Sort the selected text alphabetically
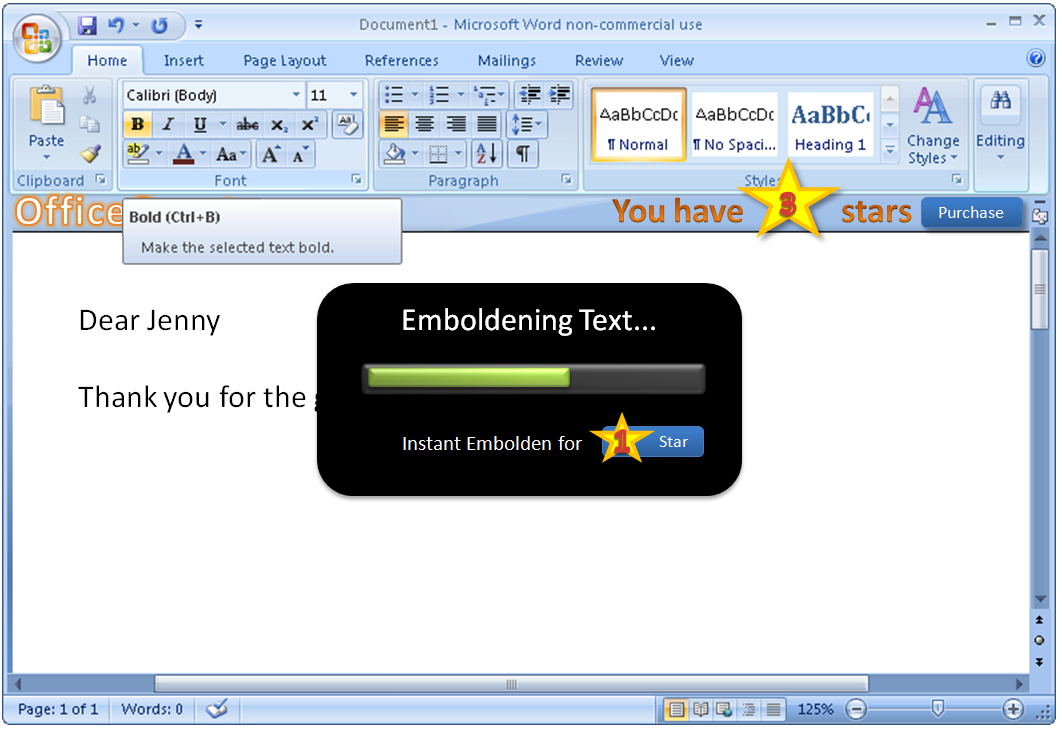This screenshot has height=730, width=1062. 486,154
